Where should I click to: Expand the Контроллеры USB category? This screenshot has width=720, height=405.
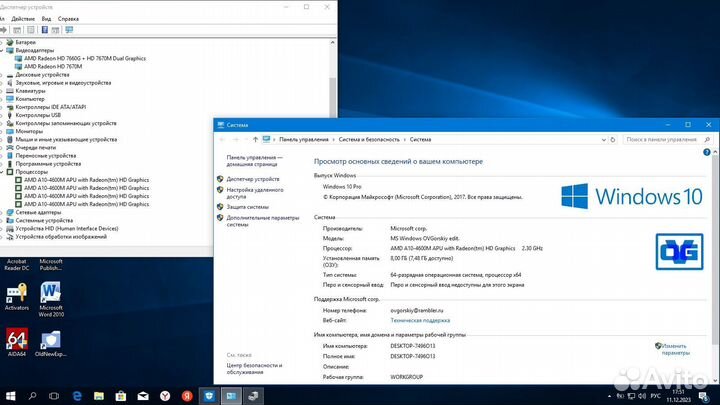[1, 115]
